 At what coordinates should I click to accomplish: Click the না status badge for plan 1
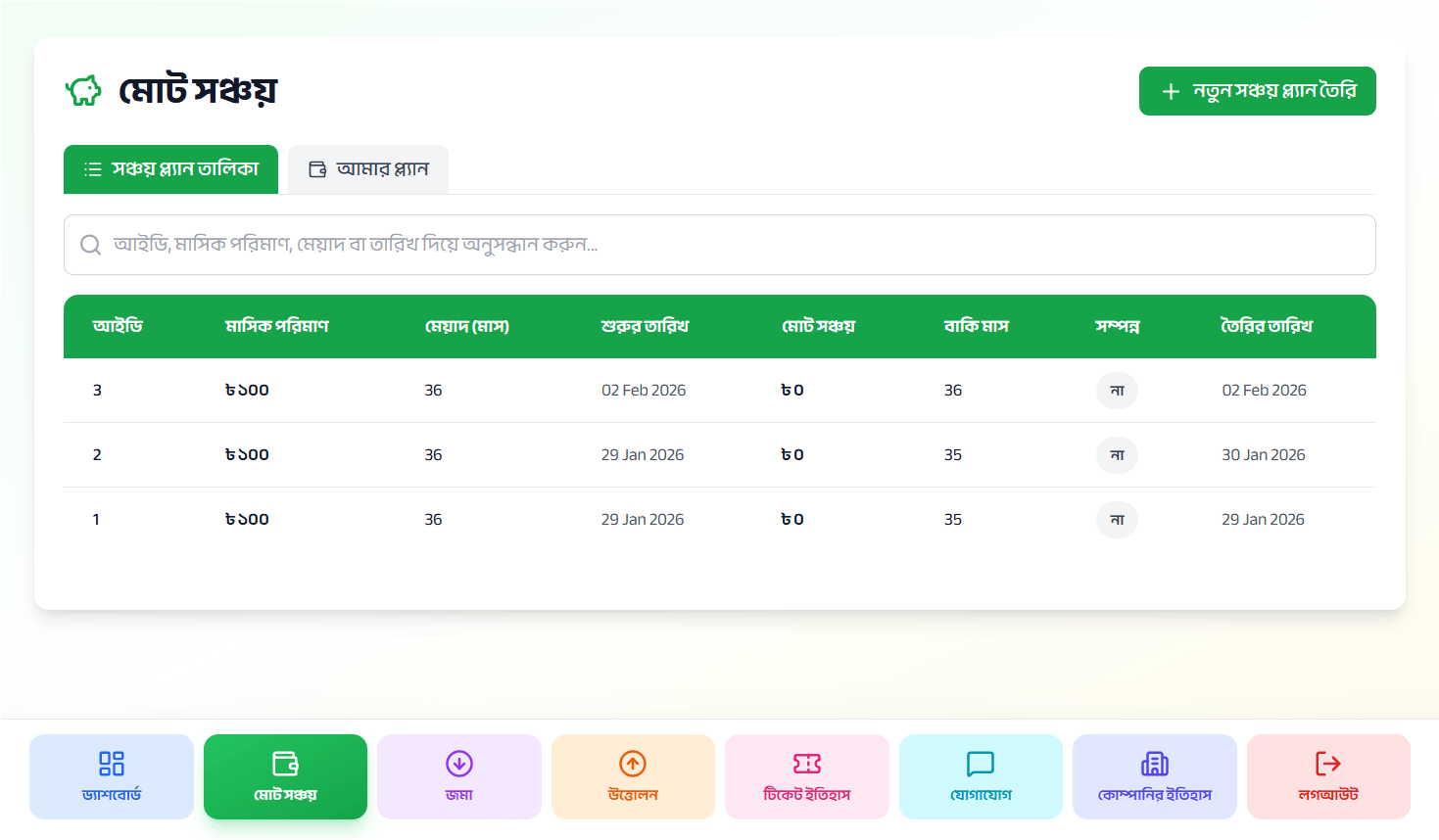tap(1117, 520)
